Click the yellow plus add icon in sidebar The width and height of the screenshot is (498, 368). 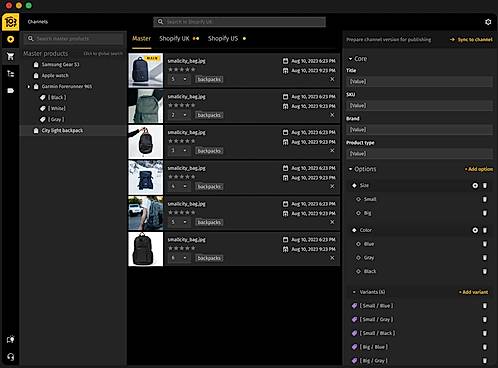(11, 39)
